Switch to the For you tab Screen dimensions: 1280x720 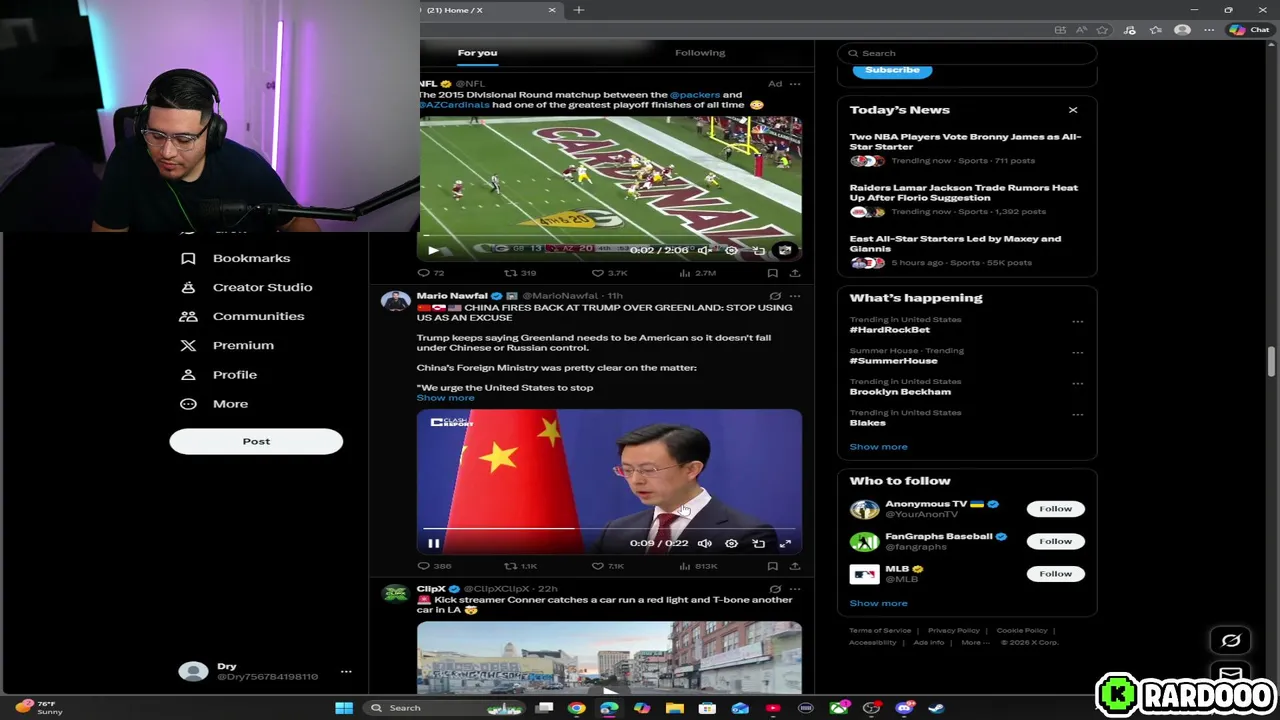(x=477, y=53)
